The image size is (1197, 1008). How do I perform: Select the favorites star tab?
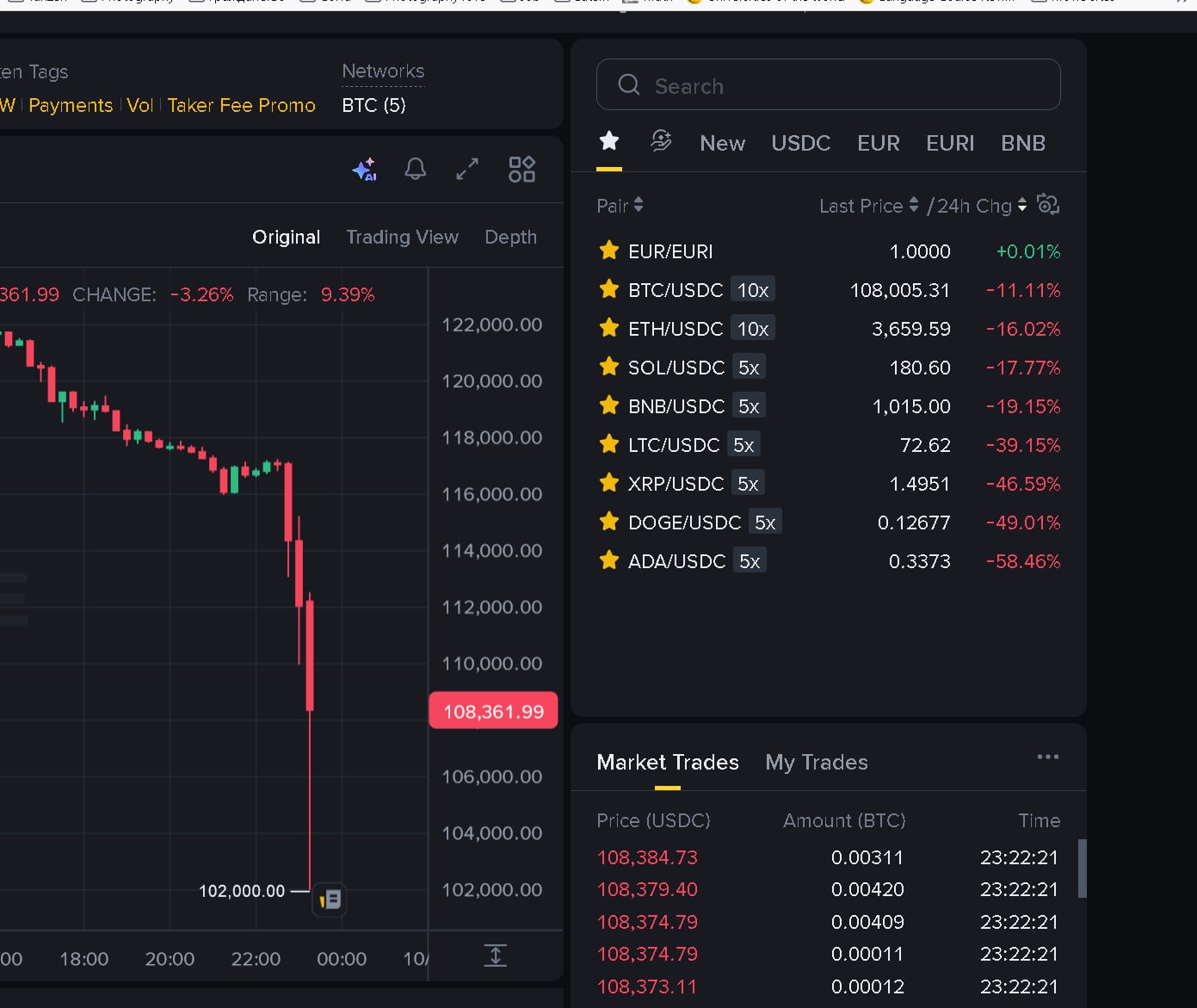point(609,141)
